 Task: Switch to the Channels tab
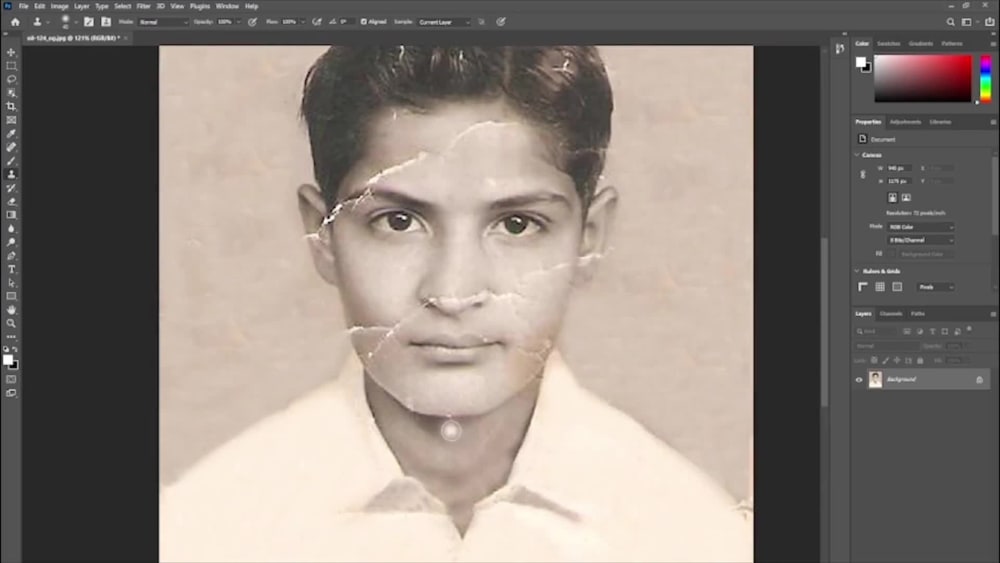click(890, 314)
